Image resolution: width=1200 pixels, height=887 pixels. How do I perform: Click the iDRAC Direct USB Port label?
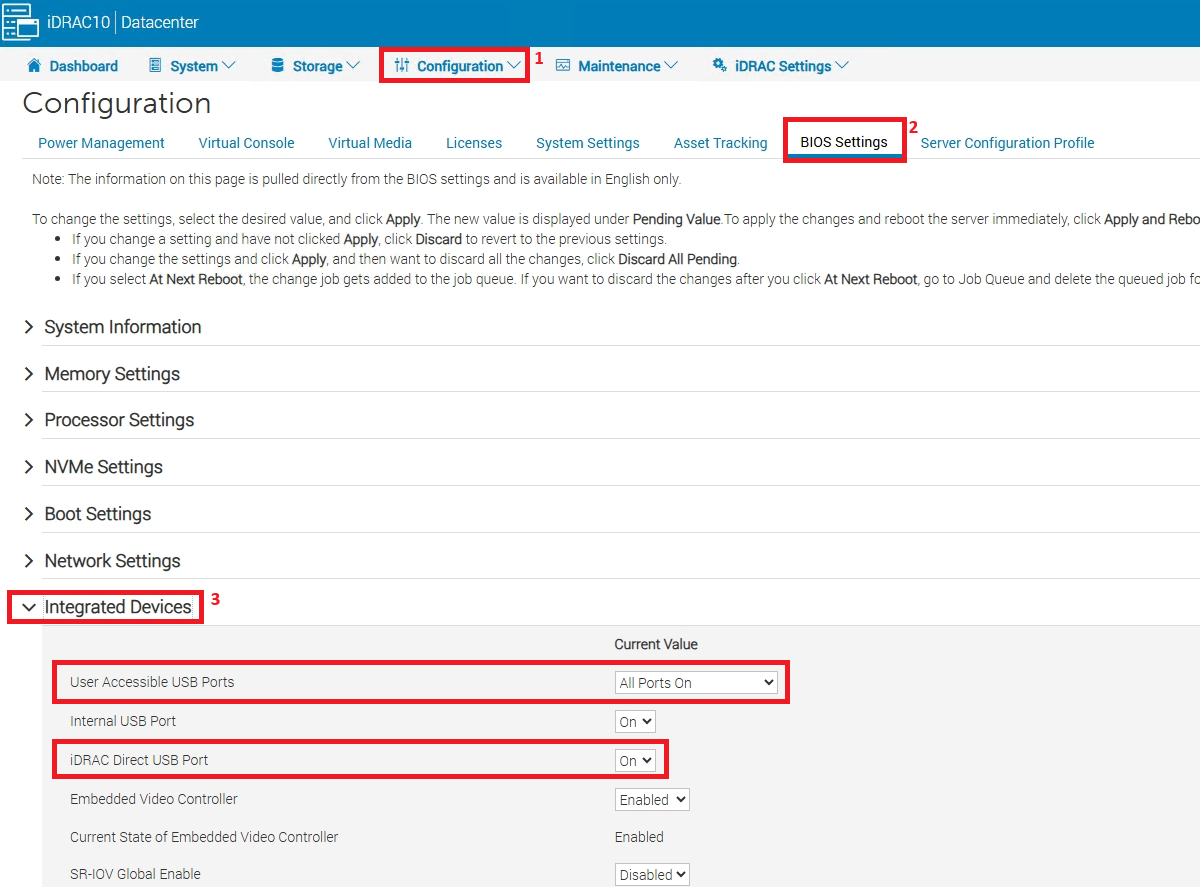click(x=139, y=760)
